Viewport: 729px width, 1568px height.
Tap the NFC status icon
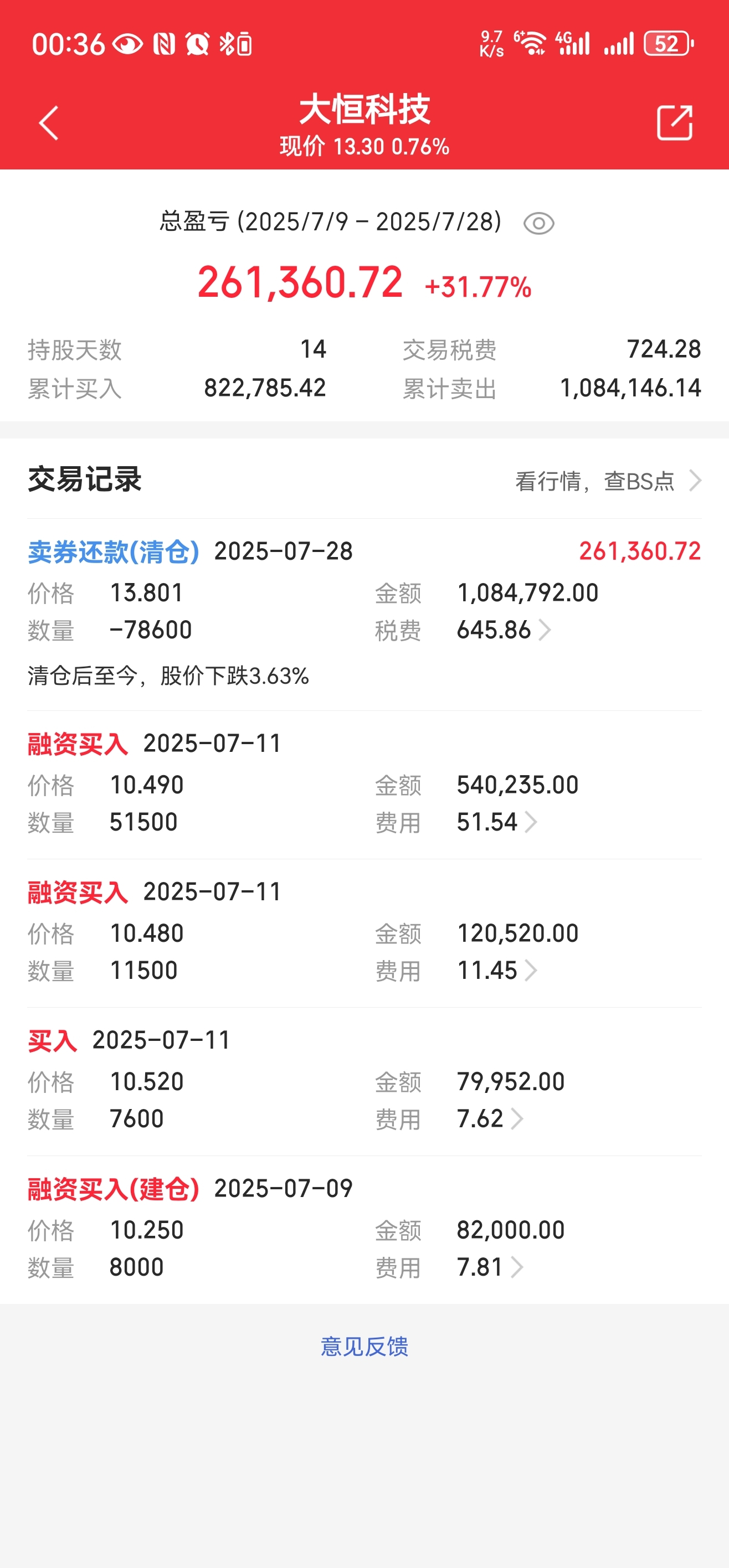point(165,44)
